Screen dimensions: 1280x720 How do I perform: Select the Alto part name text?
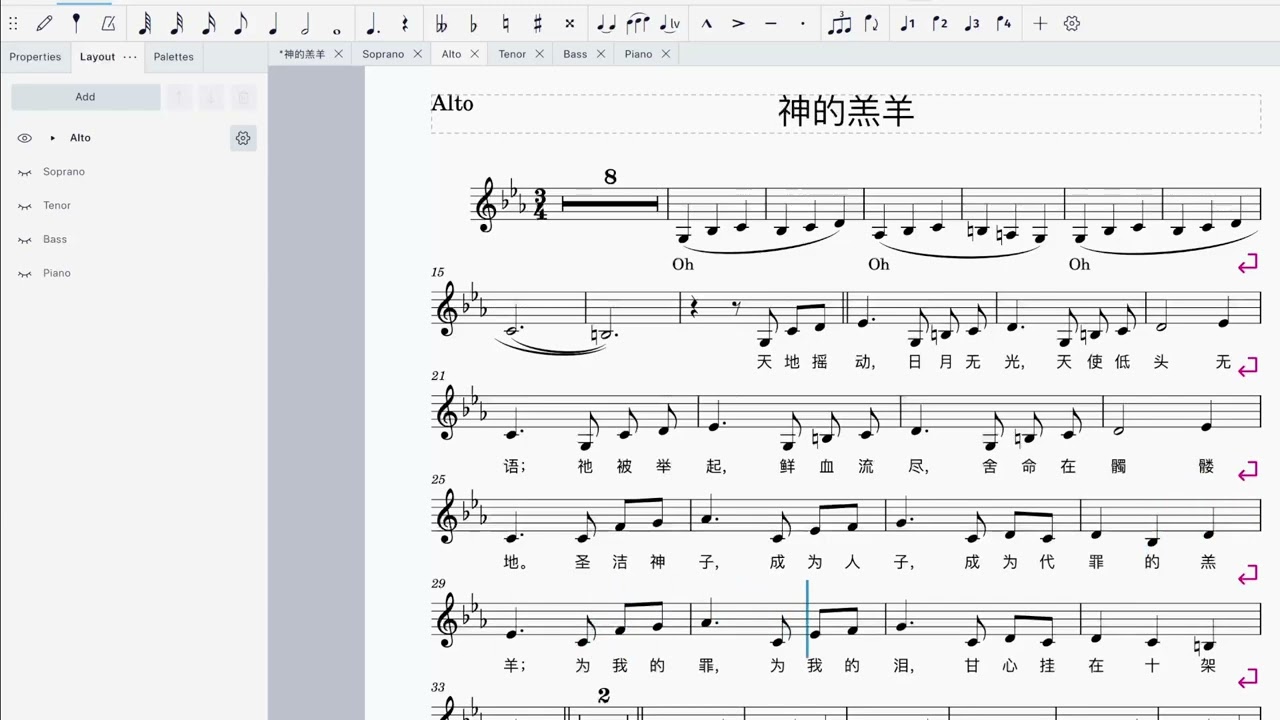click(x=452, y=103)
